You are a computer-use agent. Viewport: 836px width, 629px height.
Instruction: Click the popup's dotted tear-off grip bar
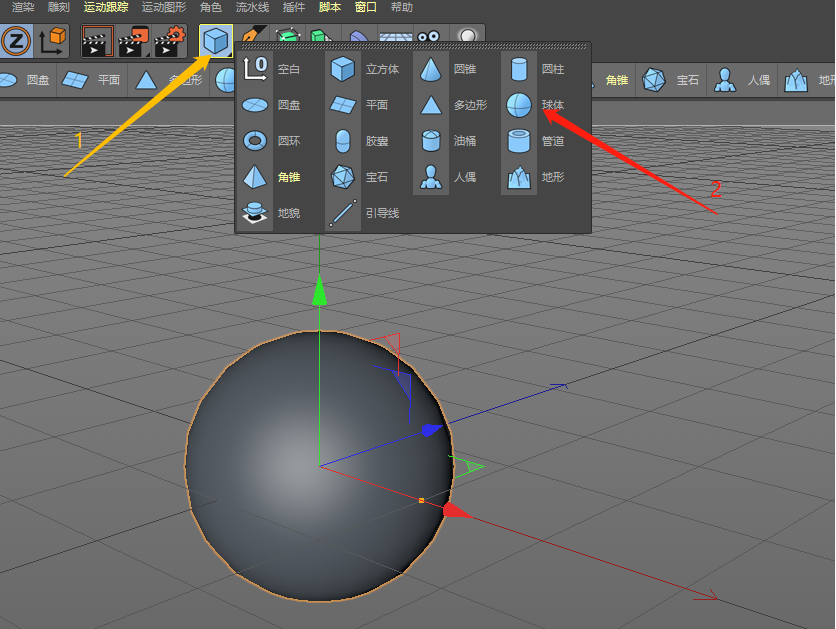pyautogui.click(x=413, y=46)
